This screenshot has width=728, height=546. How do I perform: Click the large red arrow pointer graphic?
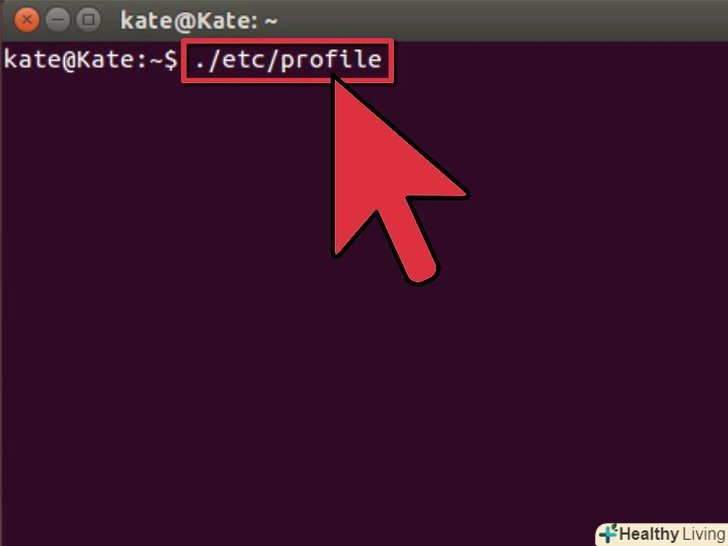[399, 181]
